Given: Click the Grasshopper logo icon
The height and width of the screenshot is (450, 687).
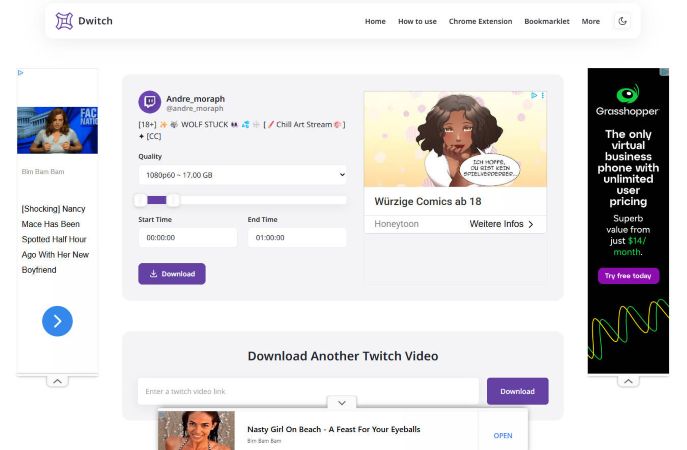Looking at the screenshot, I should pos(628,94).
